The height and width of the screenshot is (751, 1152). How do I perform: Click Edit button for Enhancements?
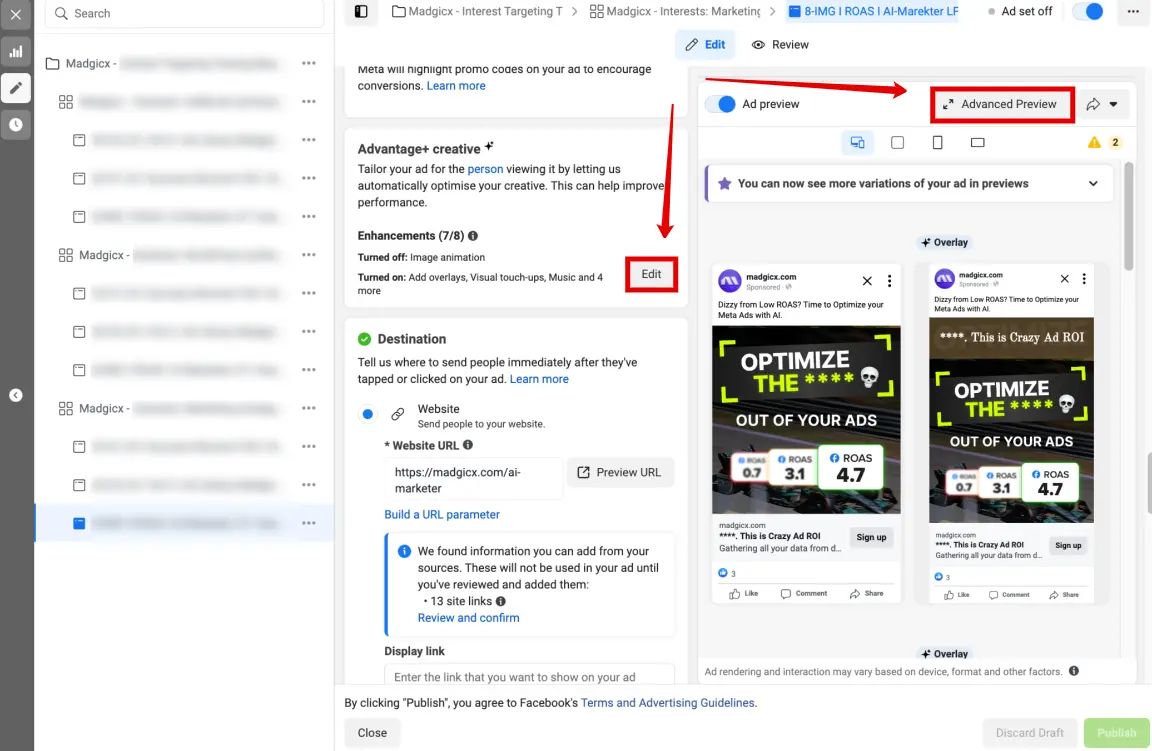(651, 274)
